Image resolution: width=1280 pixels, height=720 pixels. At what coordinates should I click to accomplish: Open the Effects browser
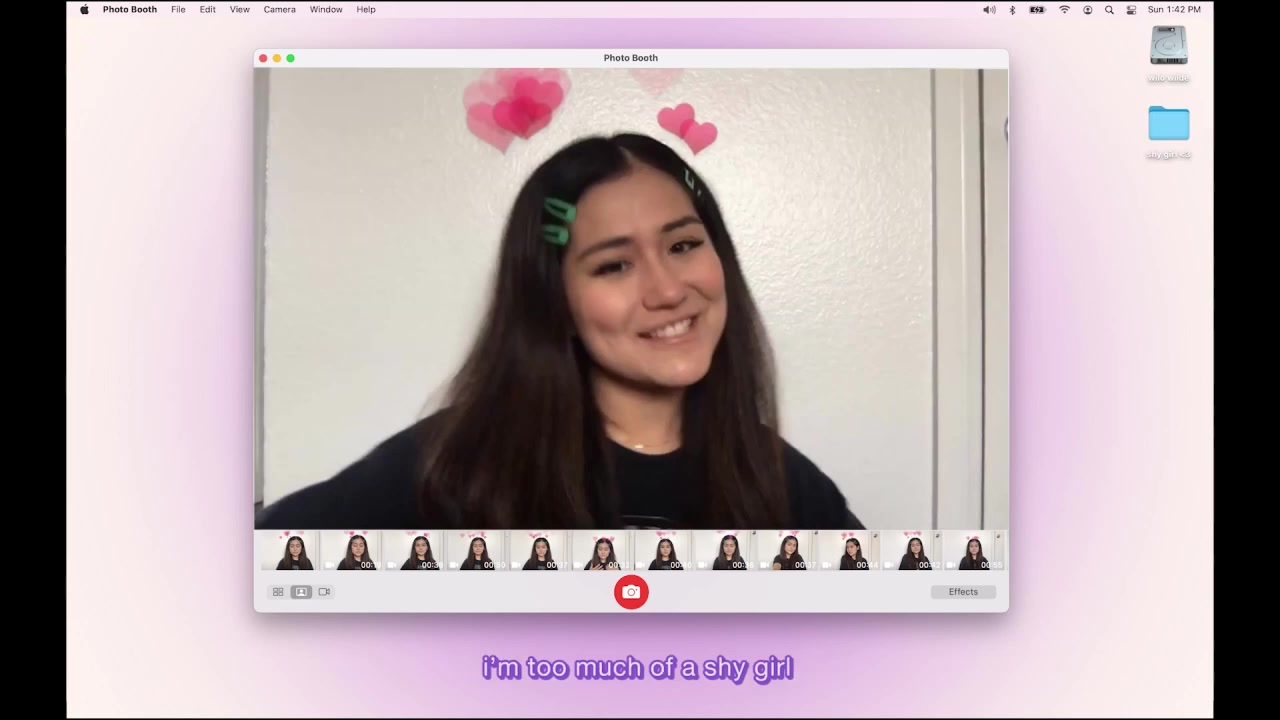point(963,592)
